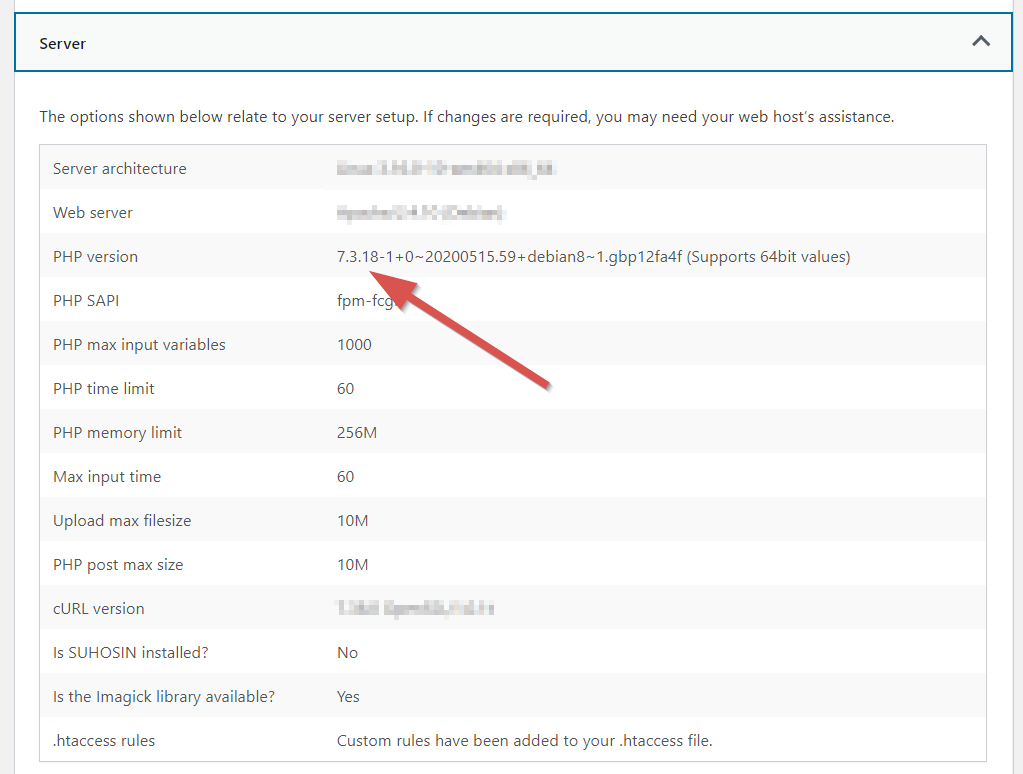This screenshot has height=774, width=1023.
Task: Click the blurred Server architecture value
Action: [448, 168]
